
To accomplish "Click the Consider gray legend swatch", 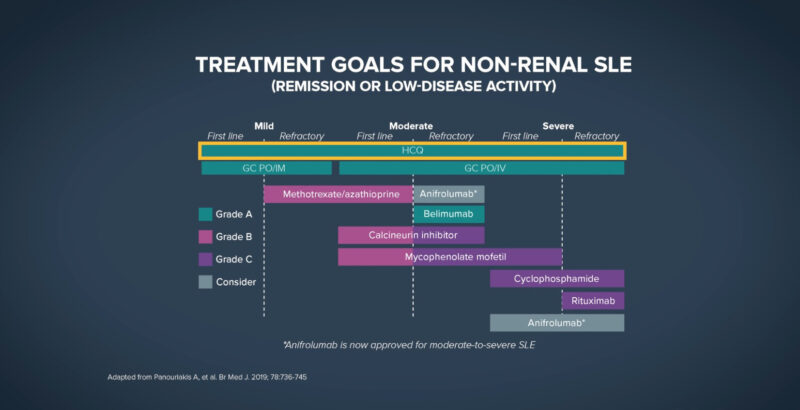I will pos(205,282).
